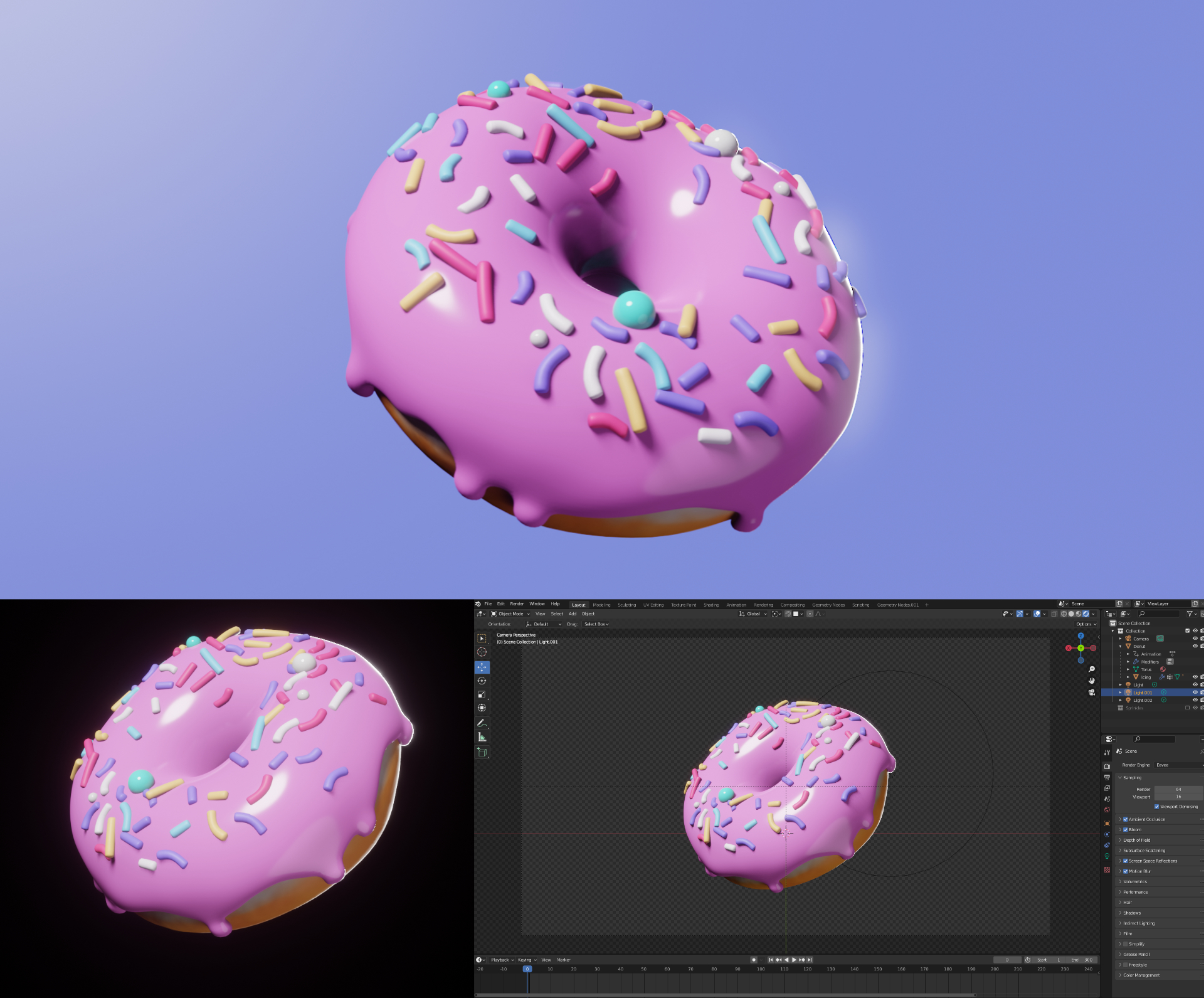Select the Add Cube tool
Screen dimensions: 1204x998
(482, 752)
